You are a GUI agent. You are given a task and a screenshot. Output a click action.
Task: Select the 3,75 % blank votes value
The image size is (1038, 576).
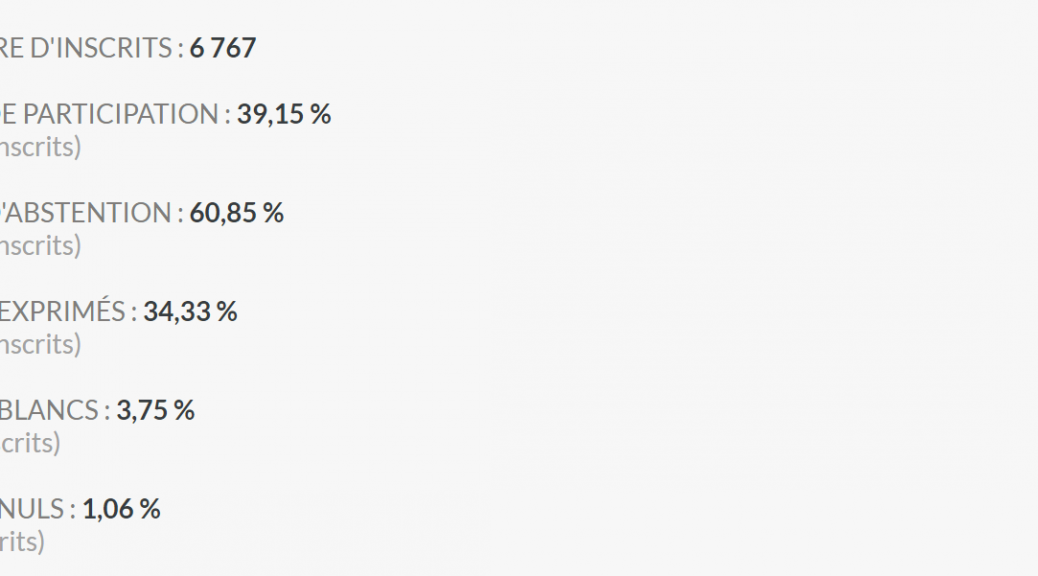[156, 410]
